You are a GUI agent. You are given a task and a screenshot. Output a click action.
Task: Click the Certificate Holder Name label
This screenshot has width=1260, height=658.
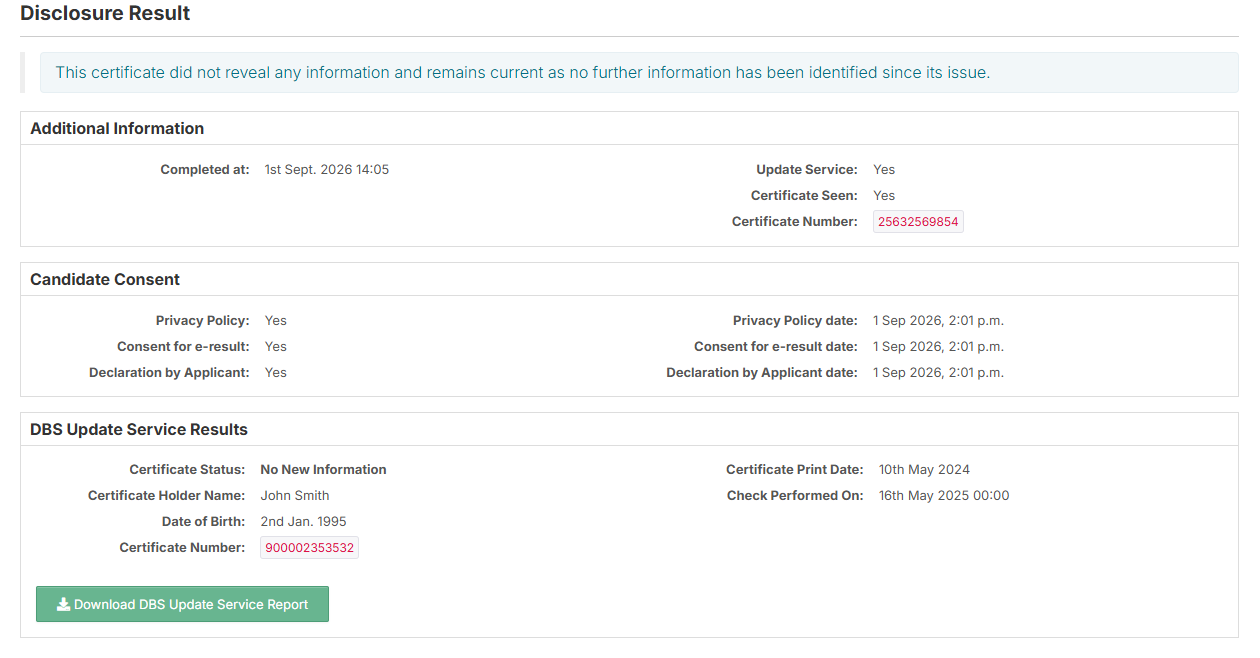[x=166, y=496]
